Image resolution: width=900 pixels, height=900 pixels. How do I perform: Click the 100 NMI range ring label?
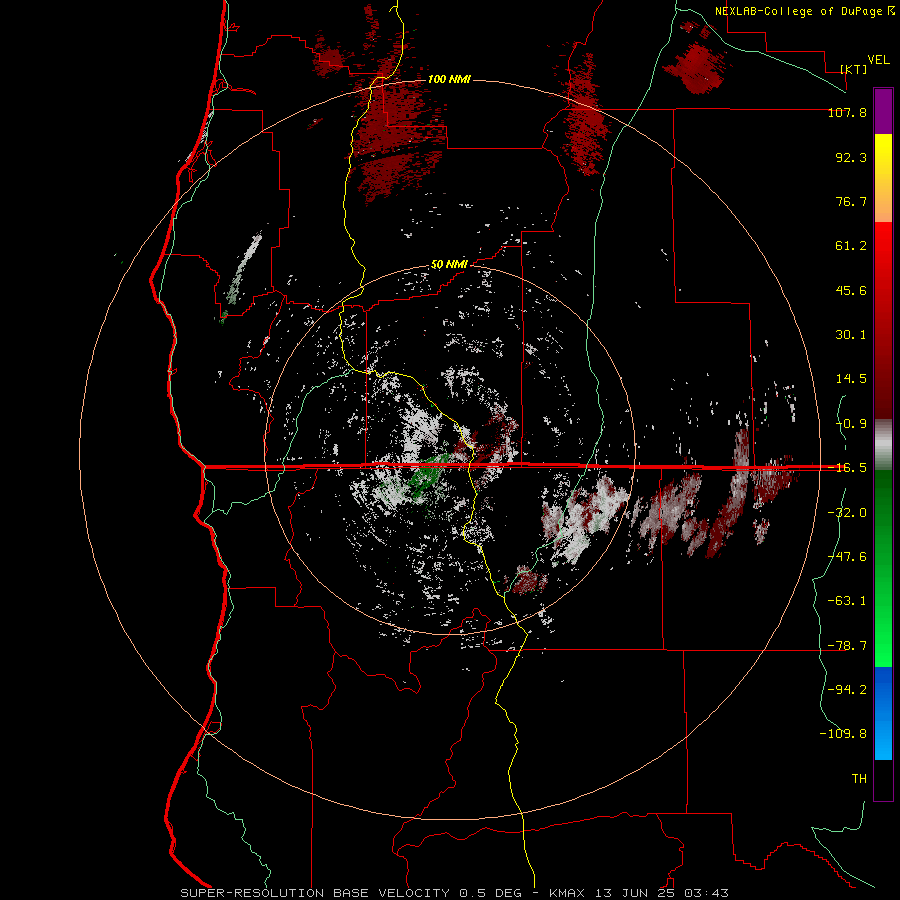coord(449,79)
